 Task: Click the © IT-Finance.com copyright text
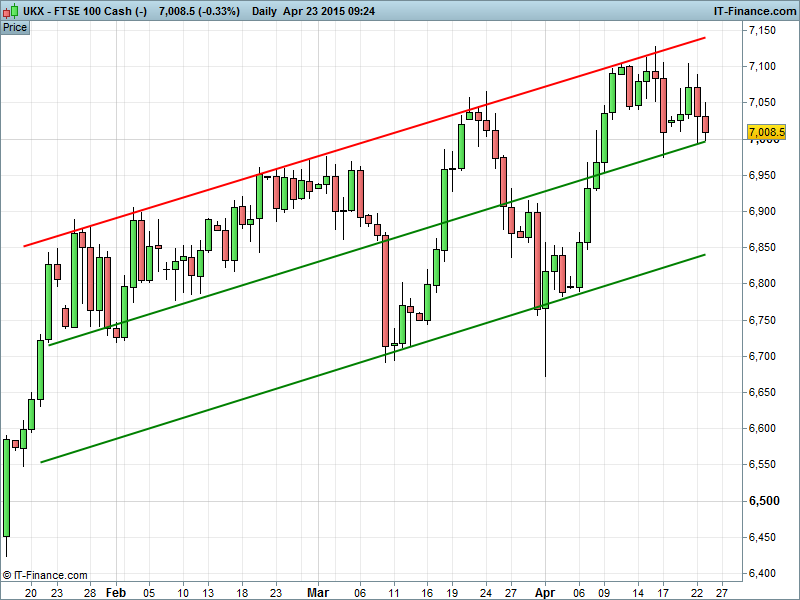point(45,575)
